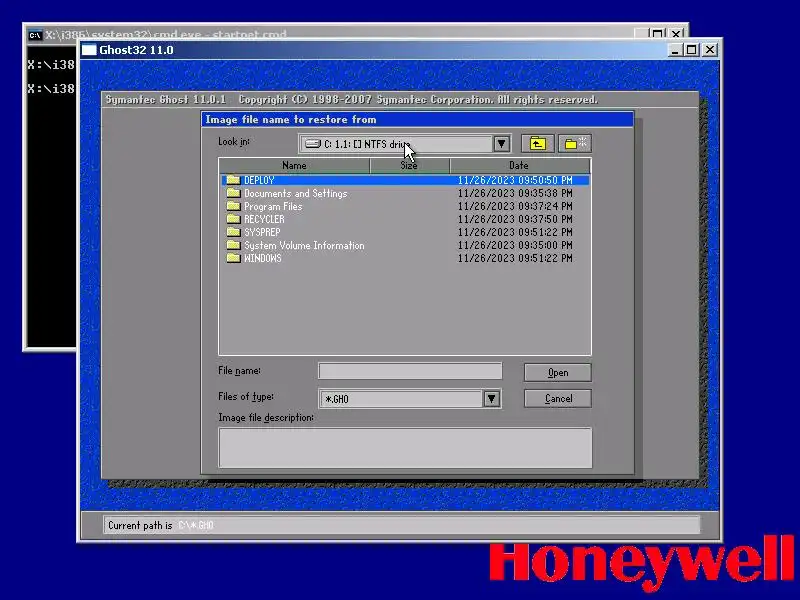
Task: Click the WINDOWS folder name
Action: [x=263, y=258]
